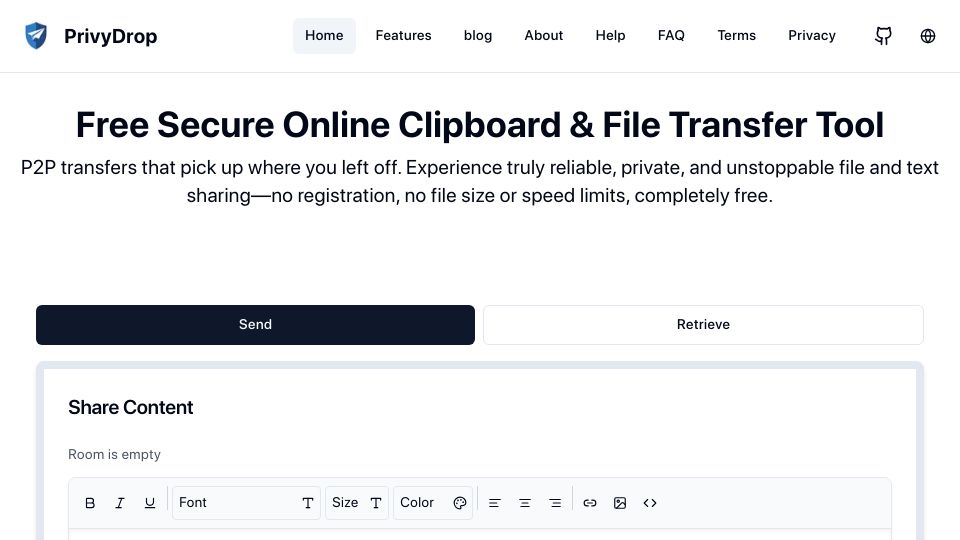The image size is (960, 540).
Task: Toggle bold formatting in editor
Action: 90,503
